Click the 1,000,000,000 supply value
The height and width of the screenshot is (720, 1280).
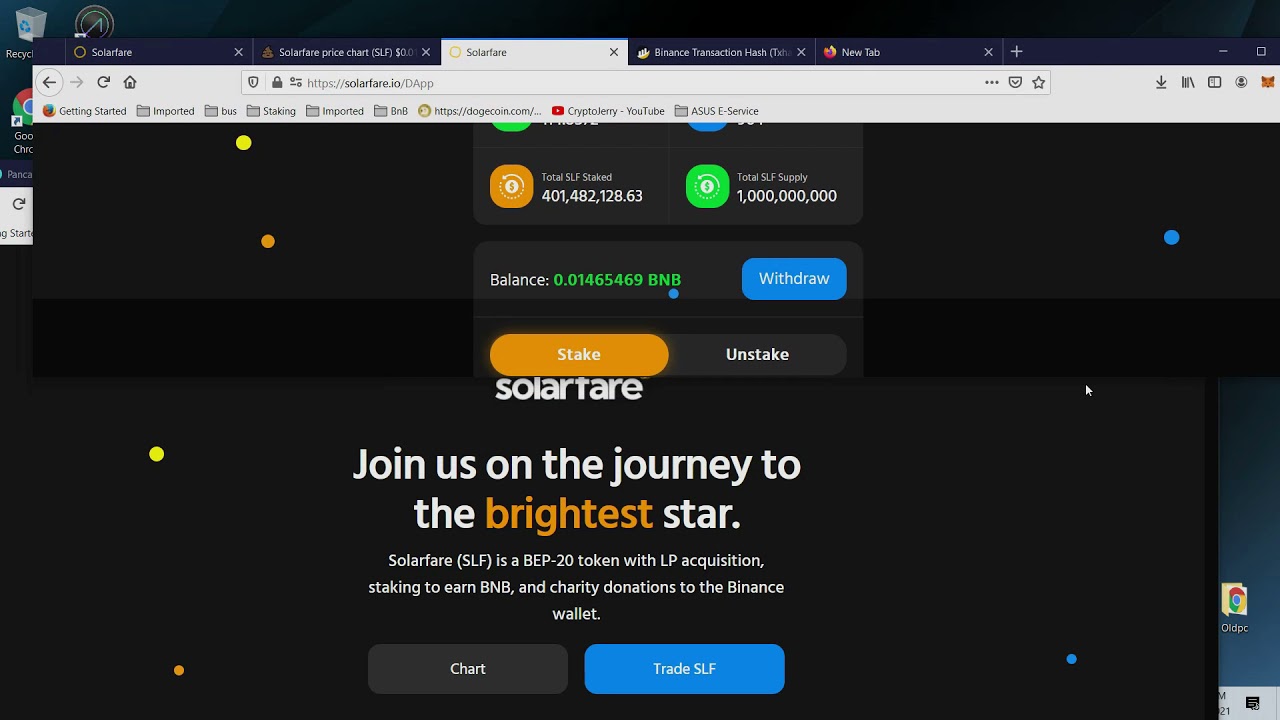point(787,196)
